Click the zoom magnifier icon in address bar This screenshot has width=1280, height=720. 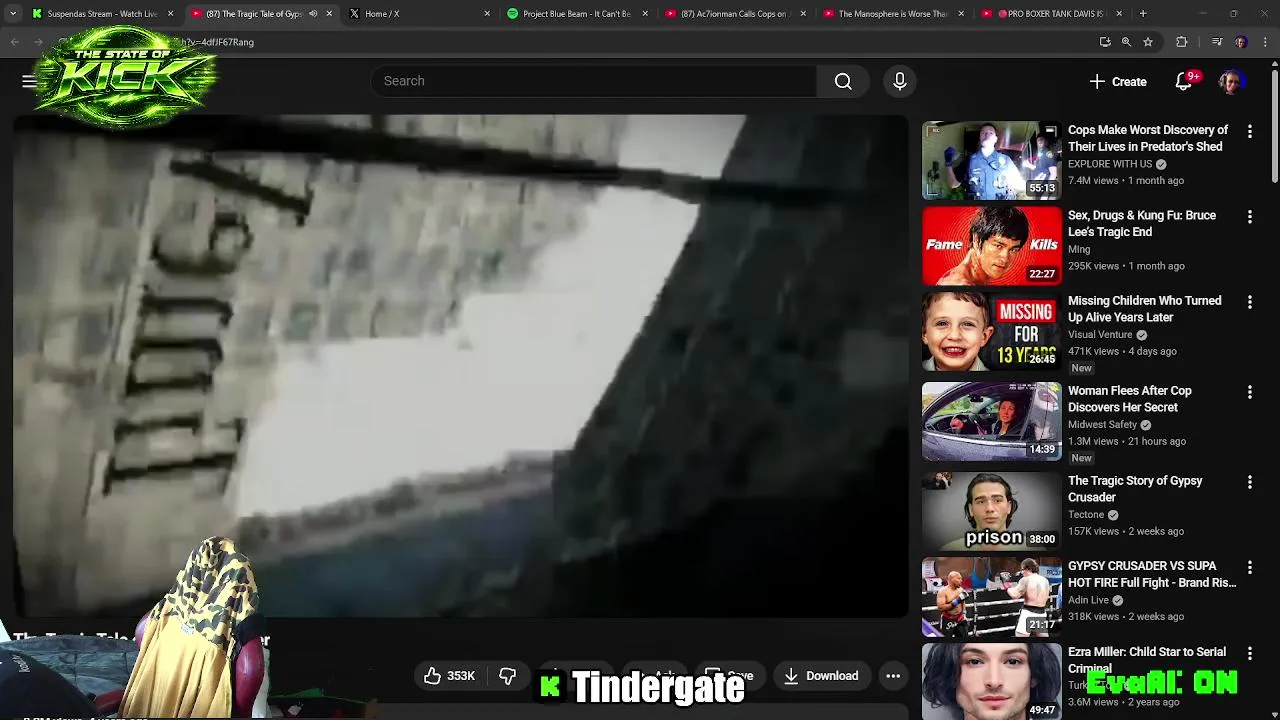[x=1126, y=42]
